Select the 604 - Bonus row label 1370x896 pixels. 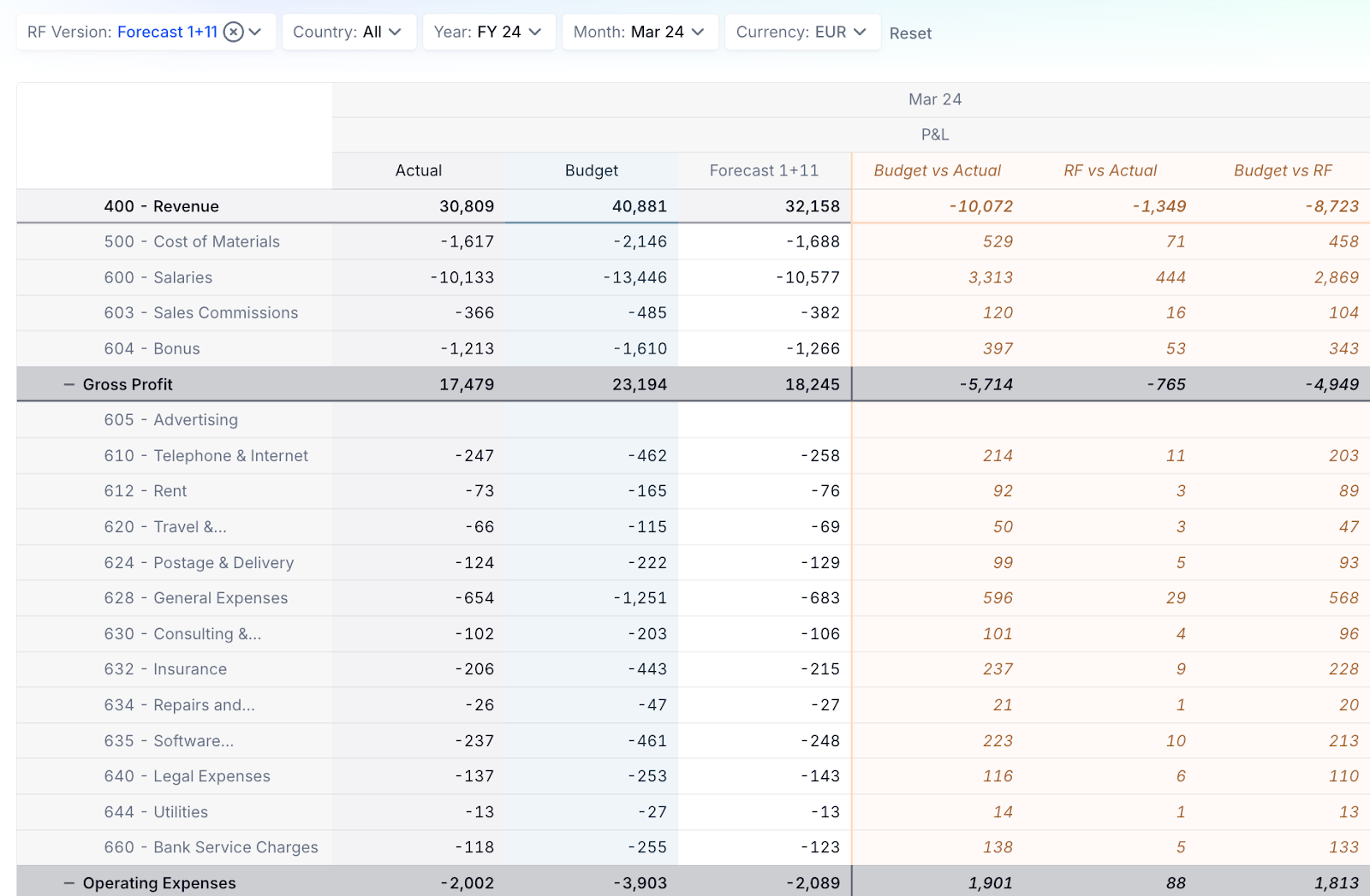(152, 349)
